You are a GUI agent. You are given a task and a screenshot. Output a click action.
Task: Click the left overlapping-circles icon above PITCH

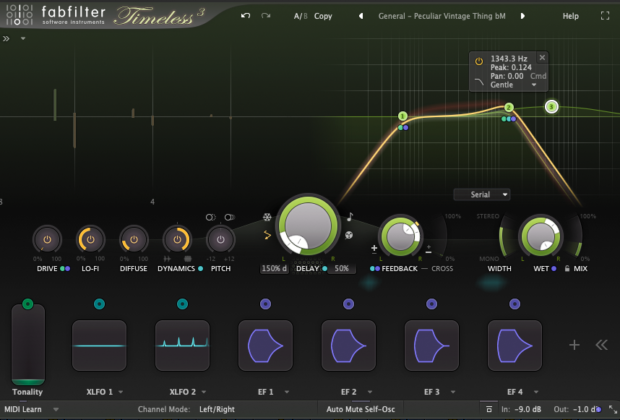pos(210,217)
